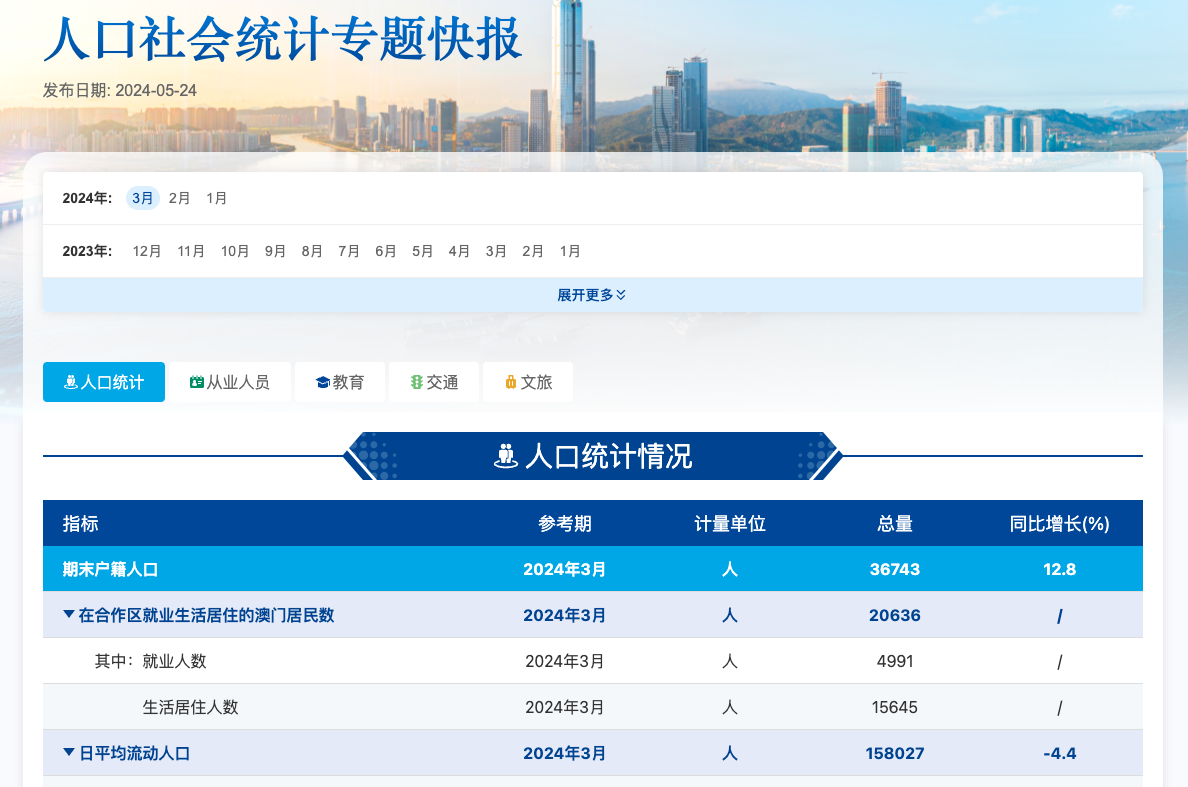Open the 从业人员 tab
Image resolution: width=1188 pixels, height=787 pixels.
coord(230,383)
